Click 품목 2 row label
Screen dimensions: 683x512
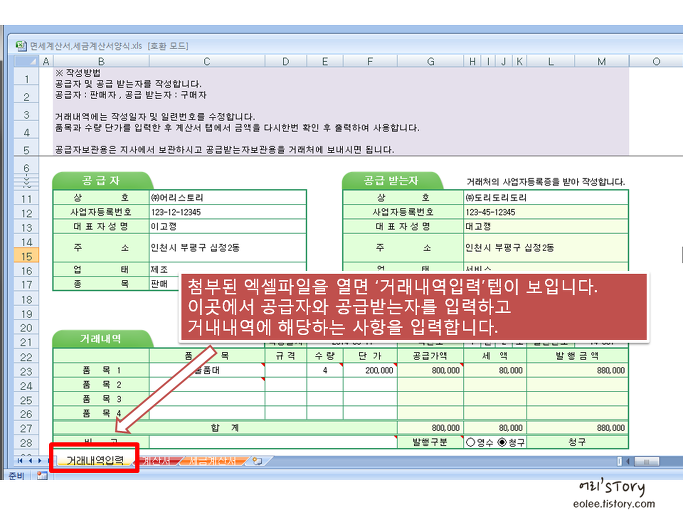[x=101, y=385]
